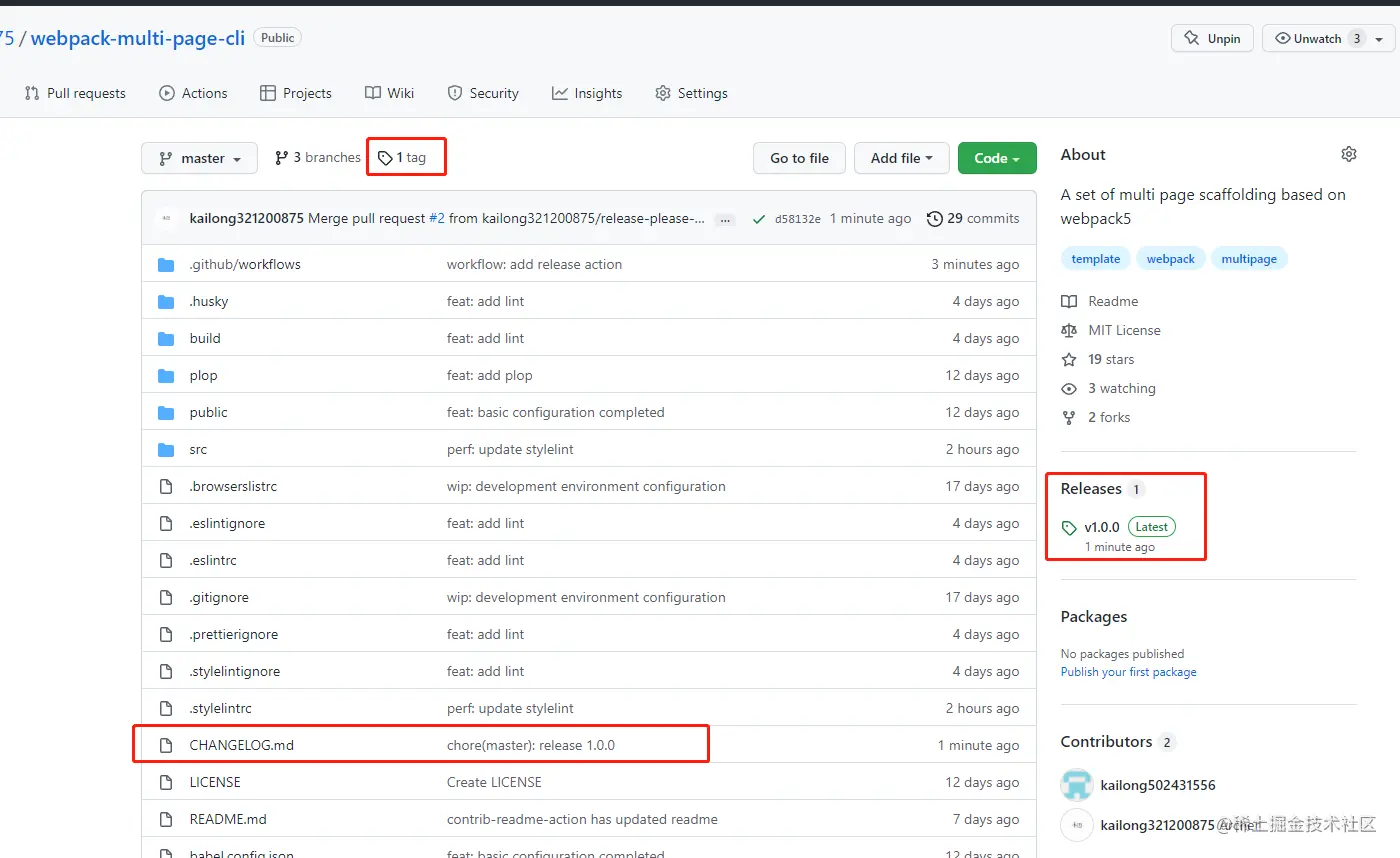
Task: Switch to the Actions tab
Action: click(x=193, y=93)
